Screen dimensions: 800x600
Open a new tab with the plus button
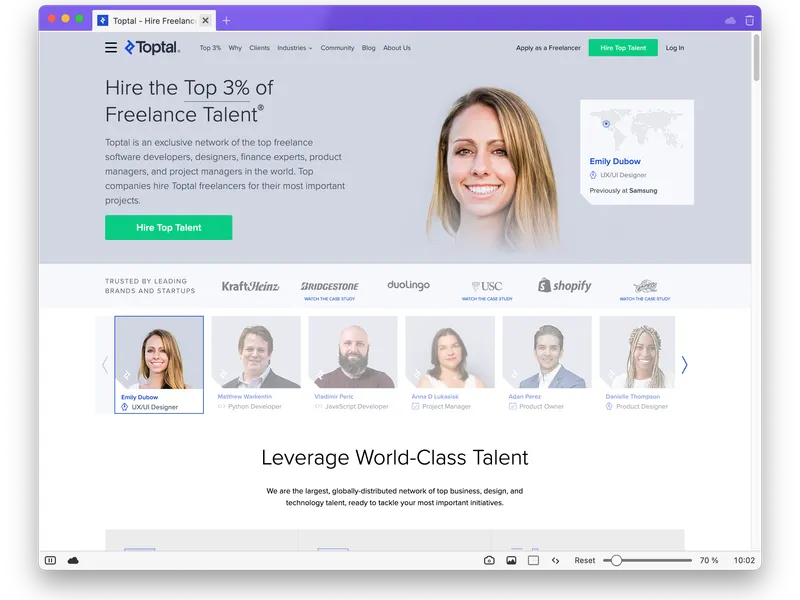click(x=227, y=20)
